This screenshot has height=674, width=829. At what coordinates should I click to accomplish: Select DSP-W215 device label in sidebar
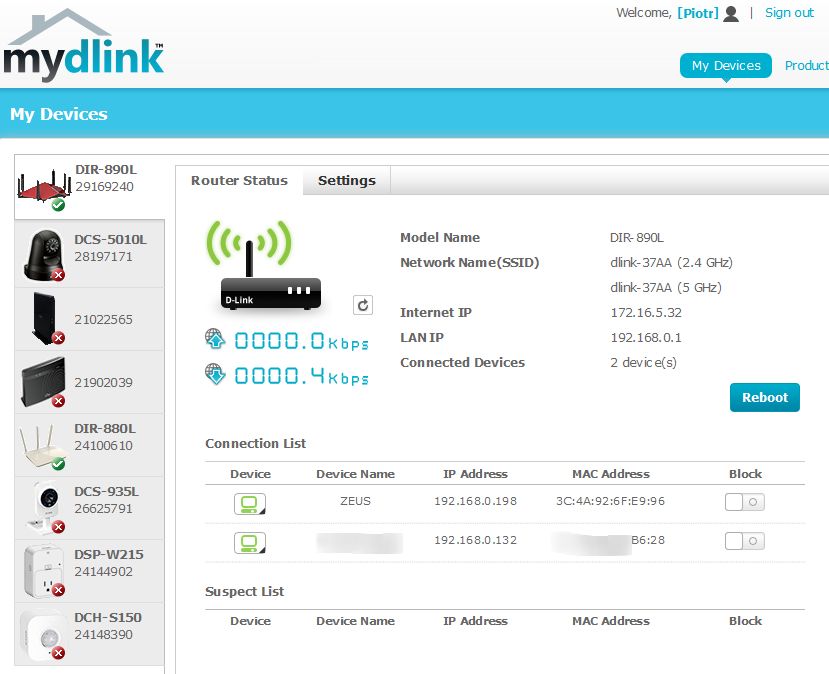(x=108, y=555)
